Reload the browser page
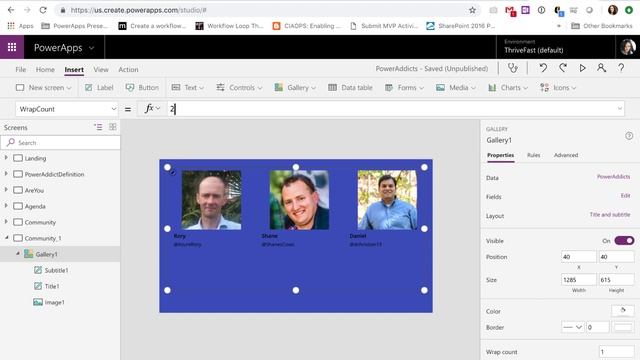The image size is (640, 360). tap(43, 10)
